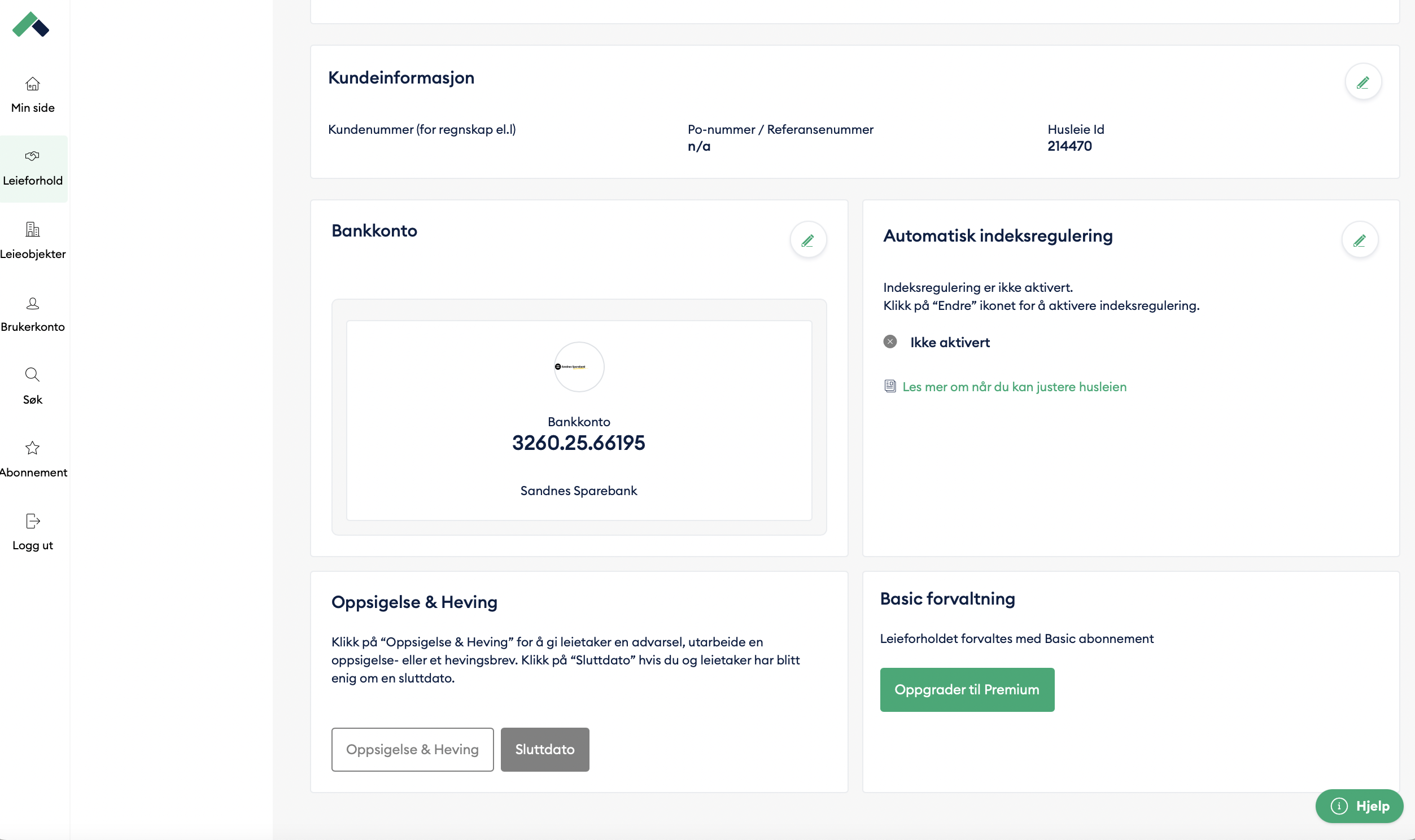Edit Automatisk indeksregulering via pencil icon
This screenshot has height=840, width=1415.
1360,240
